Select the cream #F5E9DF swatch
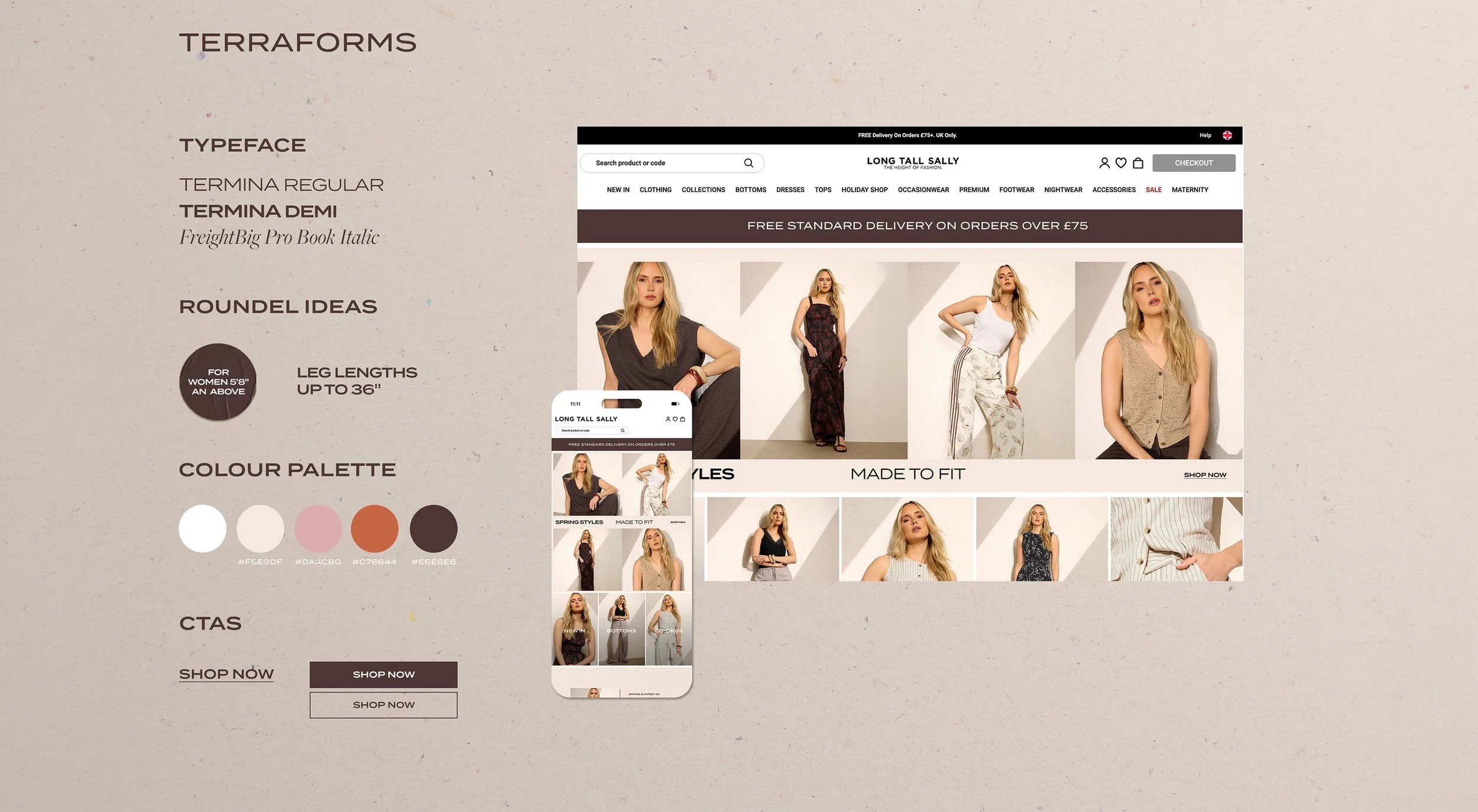1478x812 pixels. click(260, 528)
